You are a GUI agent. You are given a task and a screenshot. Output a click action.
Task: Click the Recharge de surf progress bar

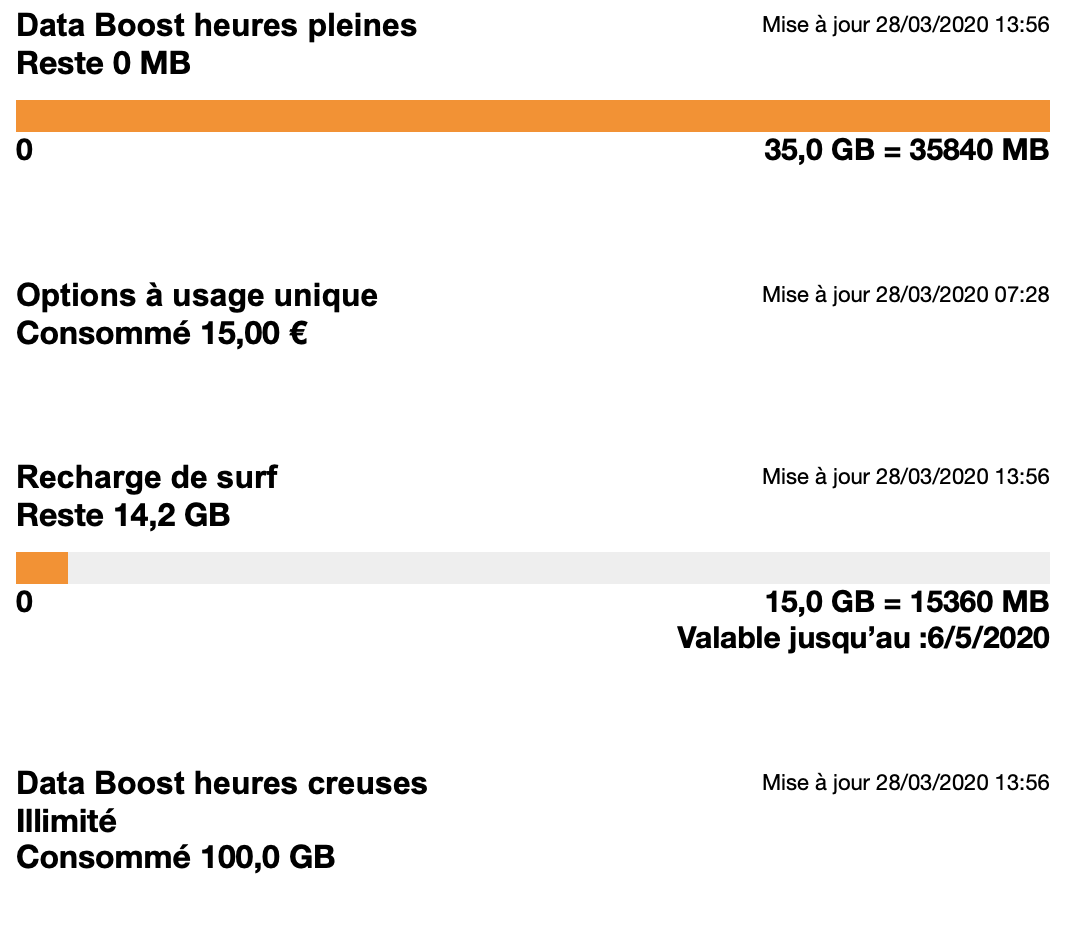click(x=533, y=568)
